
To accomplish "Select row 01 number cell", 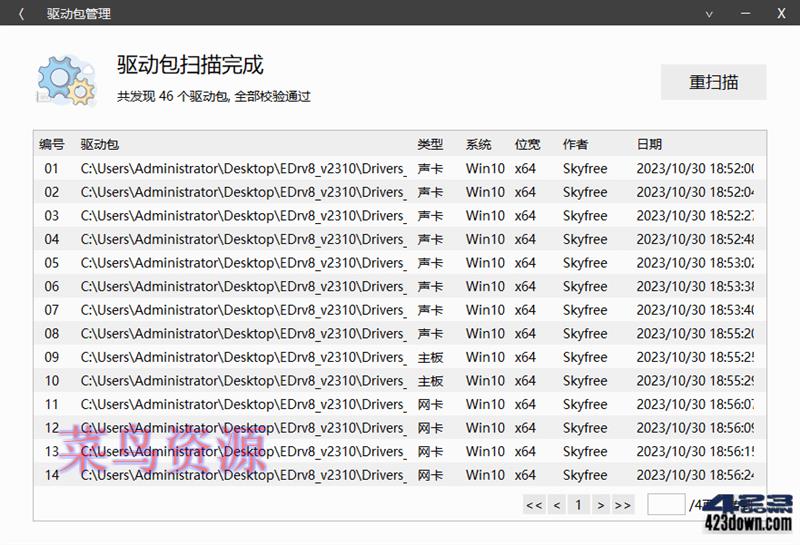I will (52, 168).
